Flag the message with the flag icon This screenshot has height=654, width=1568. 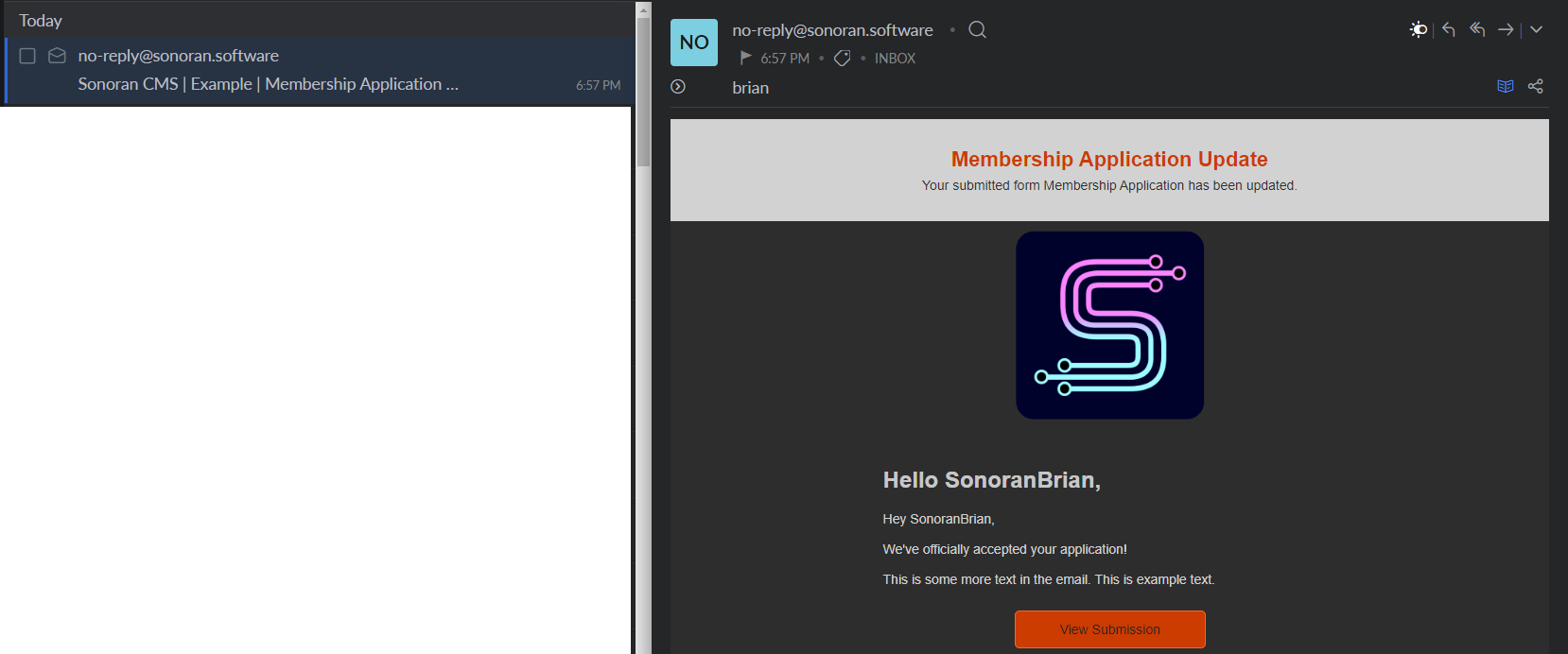[745, 58]
